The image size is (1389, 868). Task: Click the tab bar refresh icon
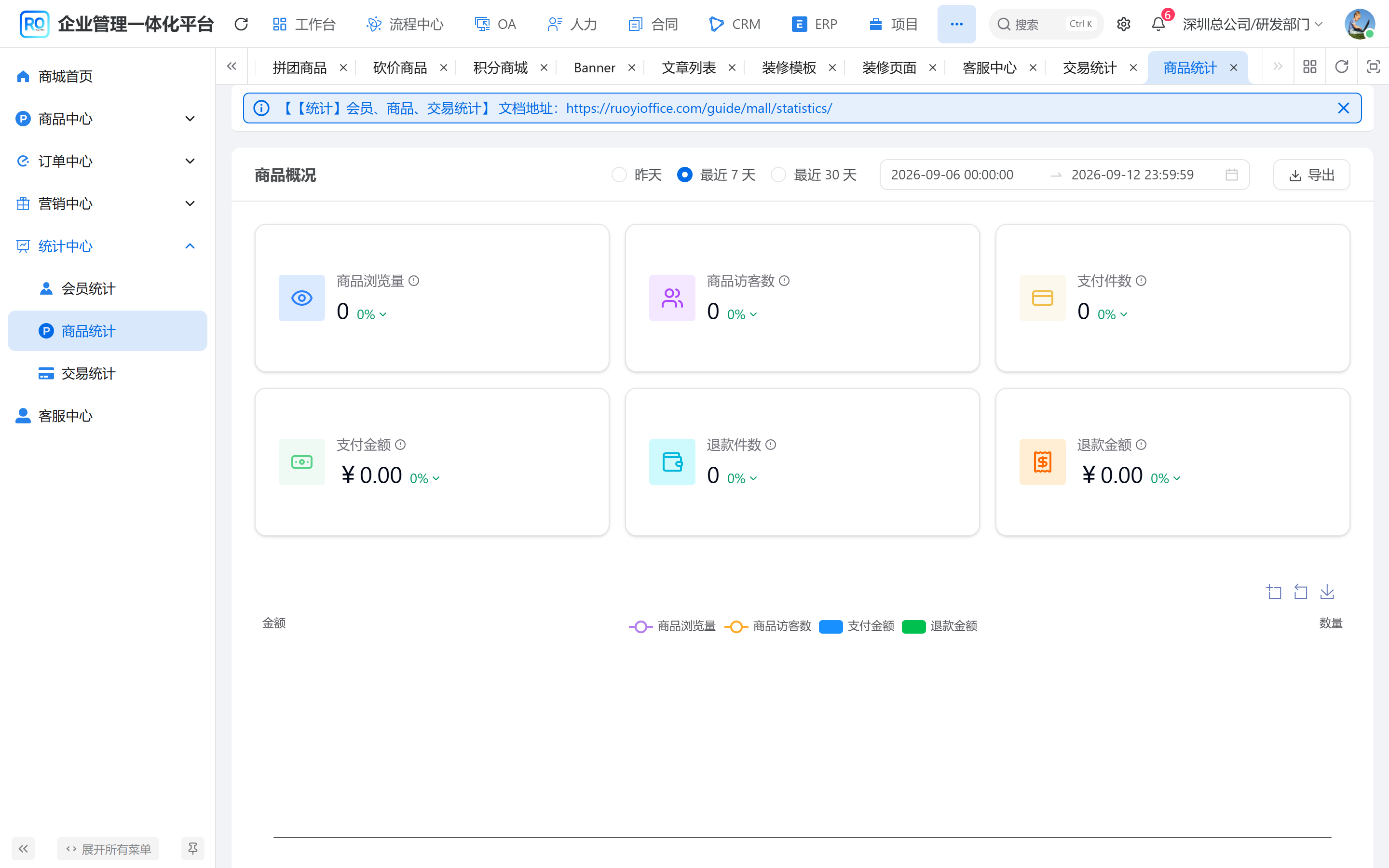(1341, 67)
